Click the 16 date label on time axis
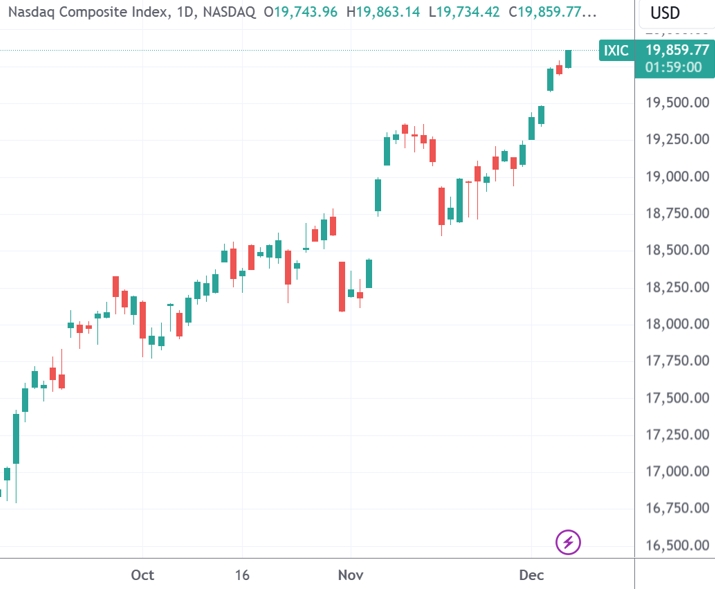Screen dimensions: 715x589 [x=242, y=575]
